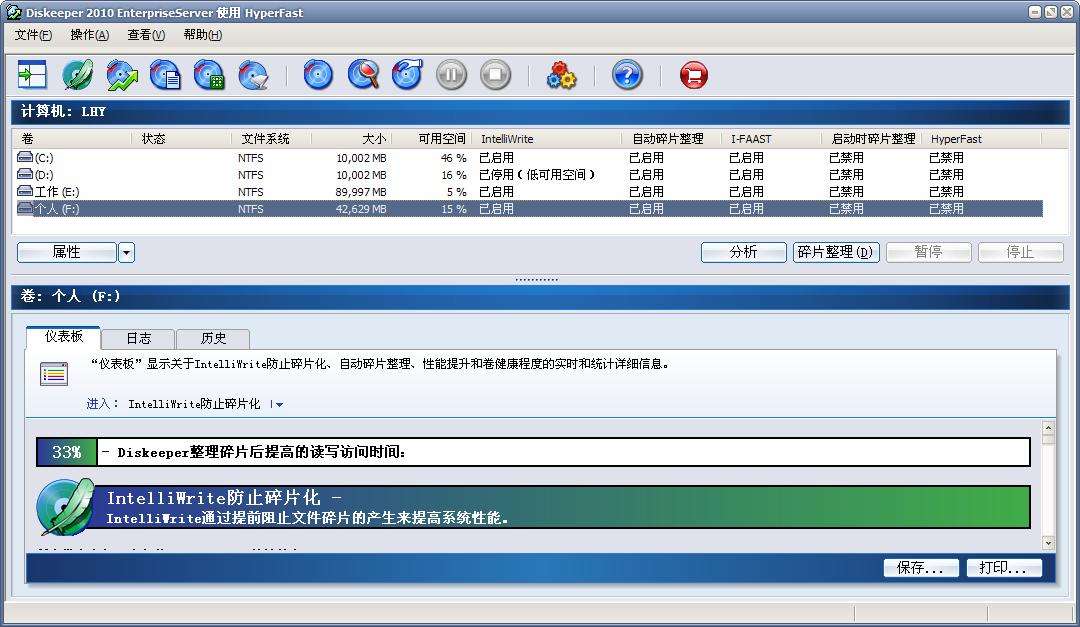The image size is (1080, 627).
Task: Click 46 % free space cell
Action: pyautogui.click(x=453, y=158)
